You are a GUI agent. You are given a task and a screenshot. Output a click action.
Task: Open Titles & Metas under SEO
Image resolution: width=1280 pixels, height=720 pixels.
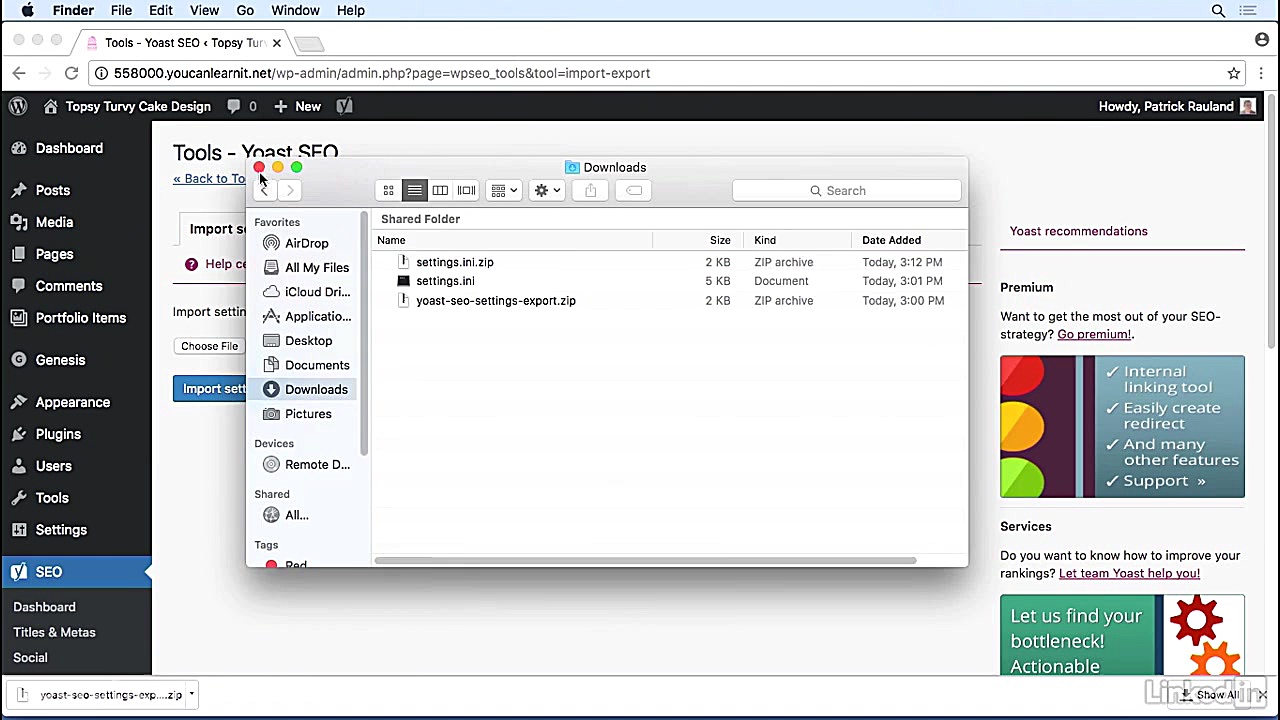tap(54, 632)
